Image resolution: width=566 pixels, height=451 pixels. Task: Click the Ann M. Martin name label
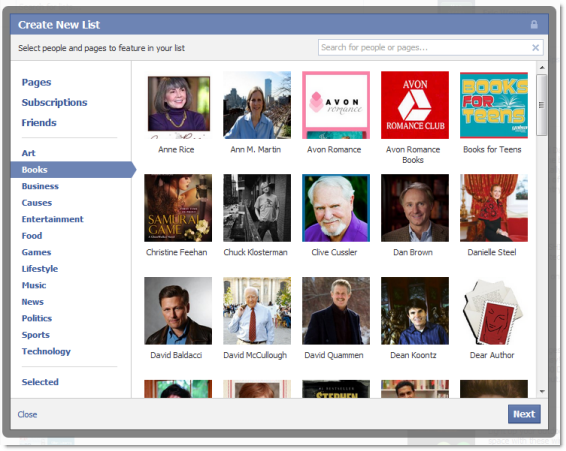256,149
